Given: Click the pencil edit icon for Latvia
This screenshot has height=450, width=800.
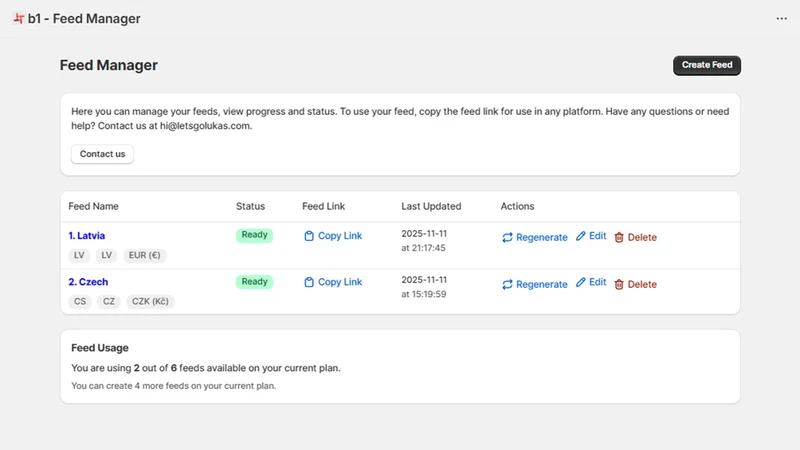Looking at the screenshot, I should [581, 236].
